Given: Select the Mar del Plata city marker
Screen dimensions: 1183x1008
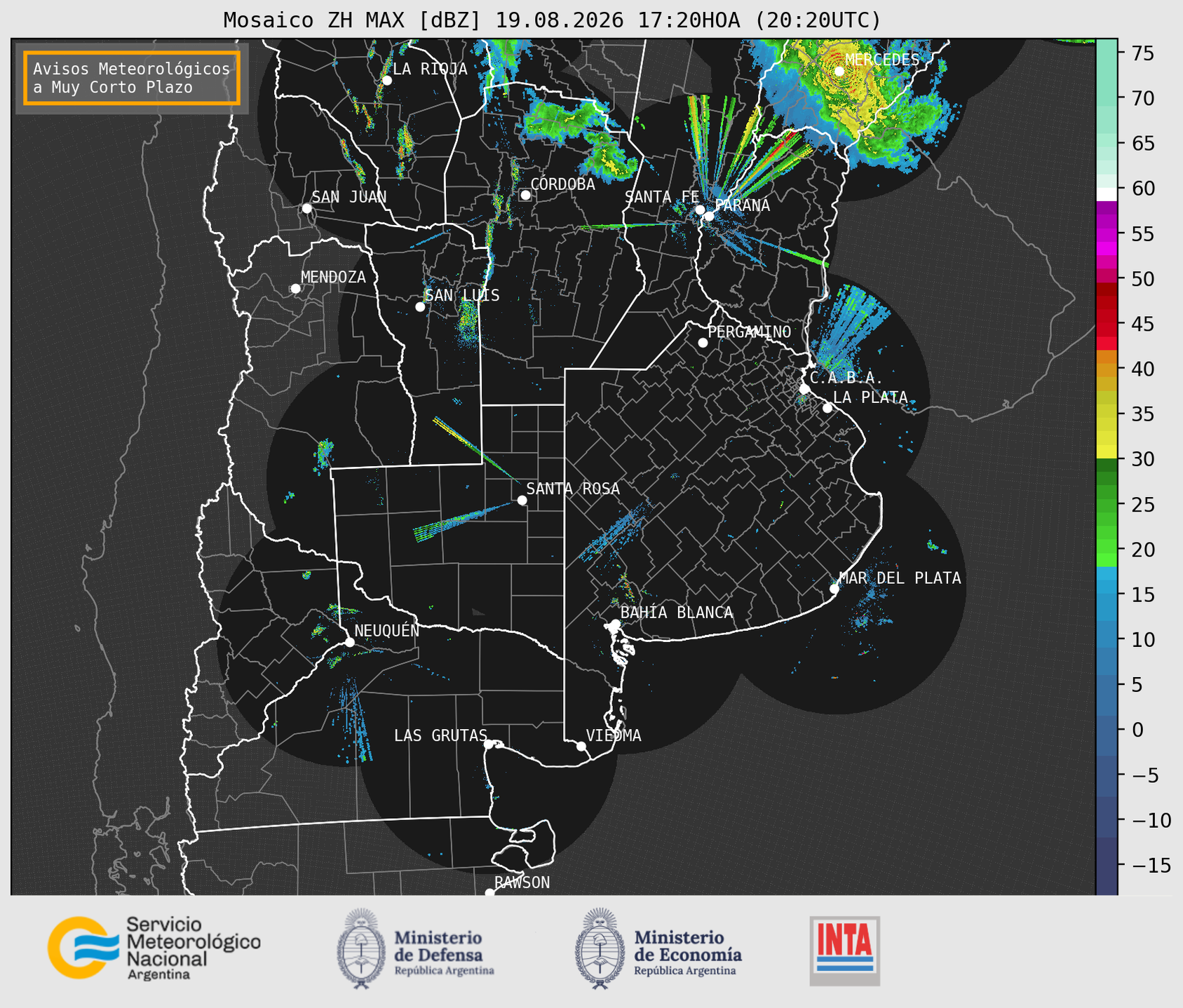Looking at the screenshot, I should coord(834,588).
